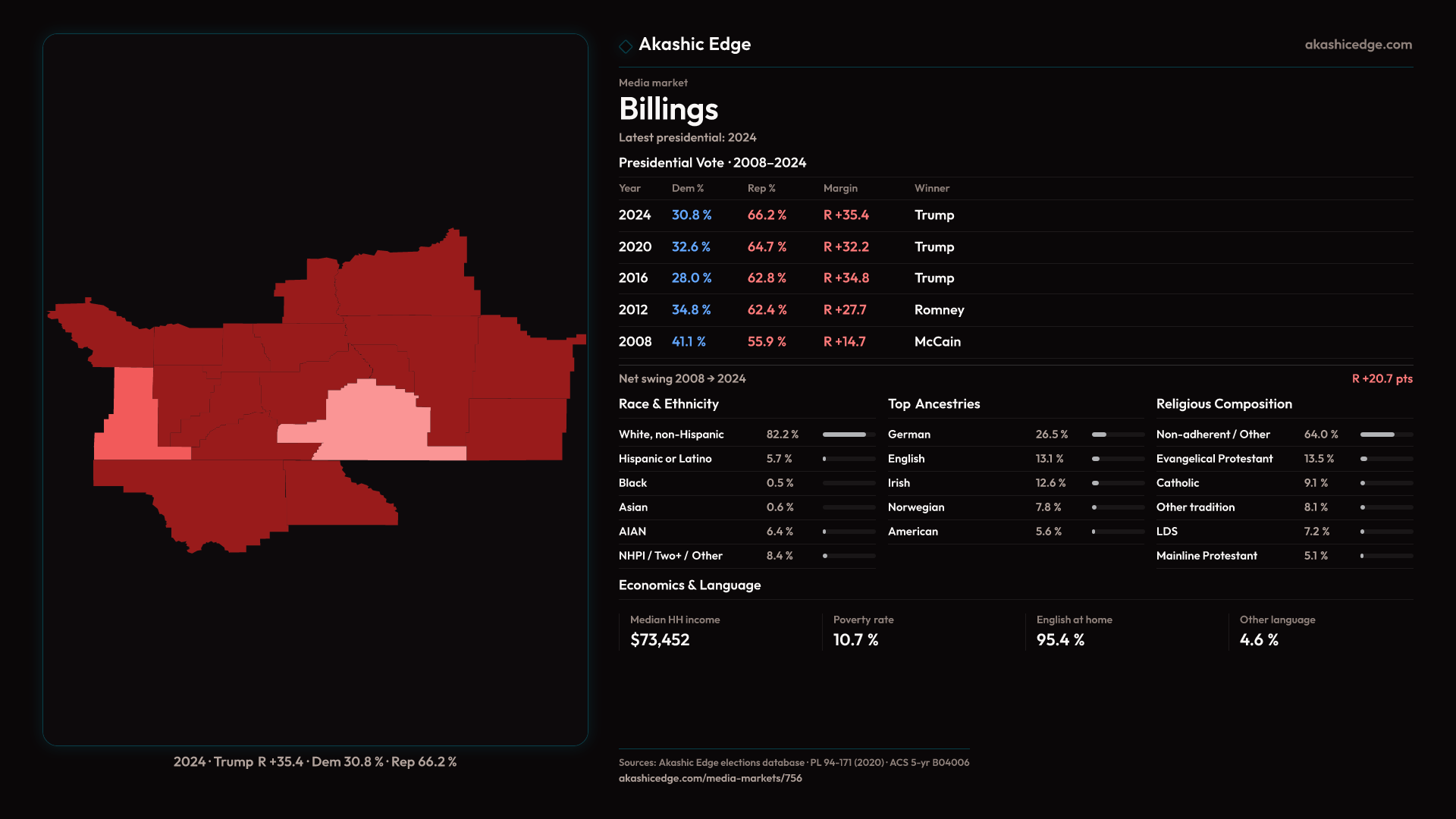The width and height of the screenshot is (1456, 819).
Task: Click the Net swing R +20.7 pts value
Action: click(1382, 378)
